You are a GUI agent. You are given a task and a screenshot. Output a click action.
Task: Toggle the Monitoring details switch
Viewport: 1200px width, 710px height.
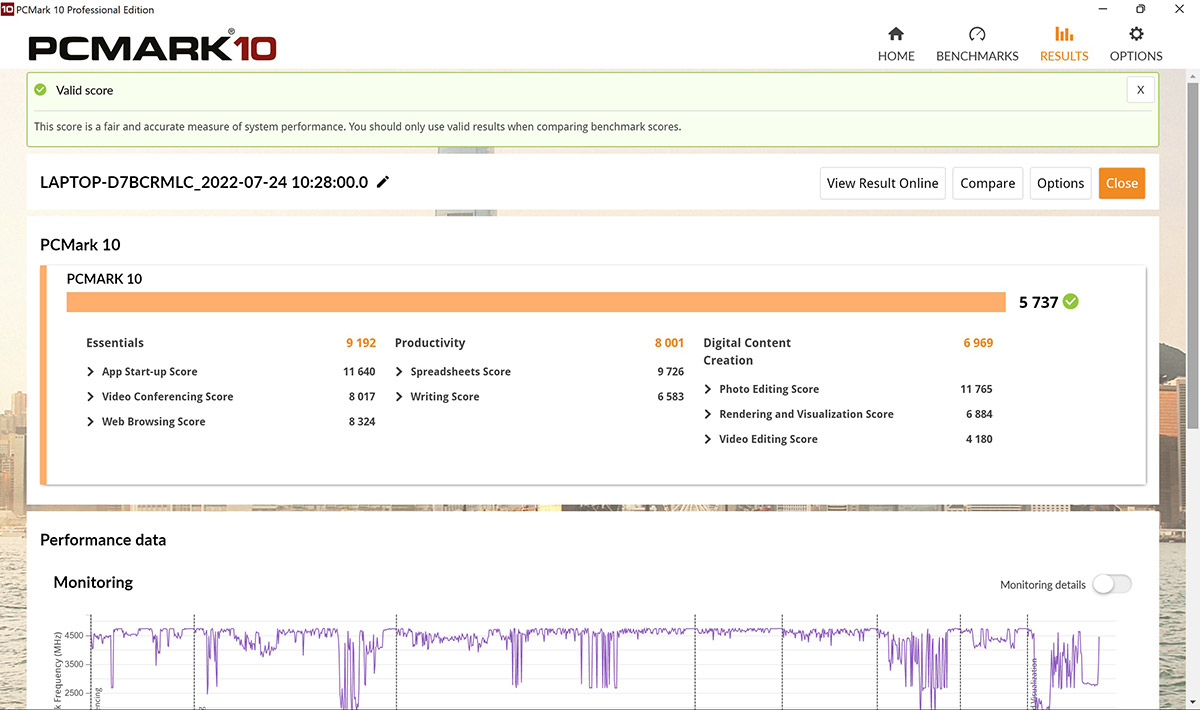pyautogui.click(x=1111, y=584)
